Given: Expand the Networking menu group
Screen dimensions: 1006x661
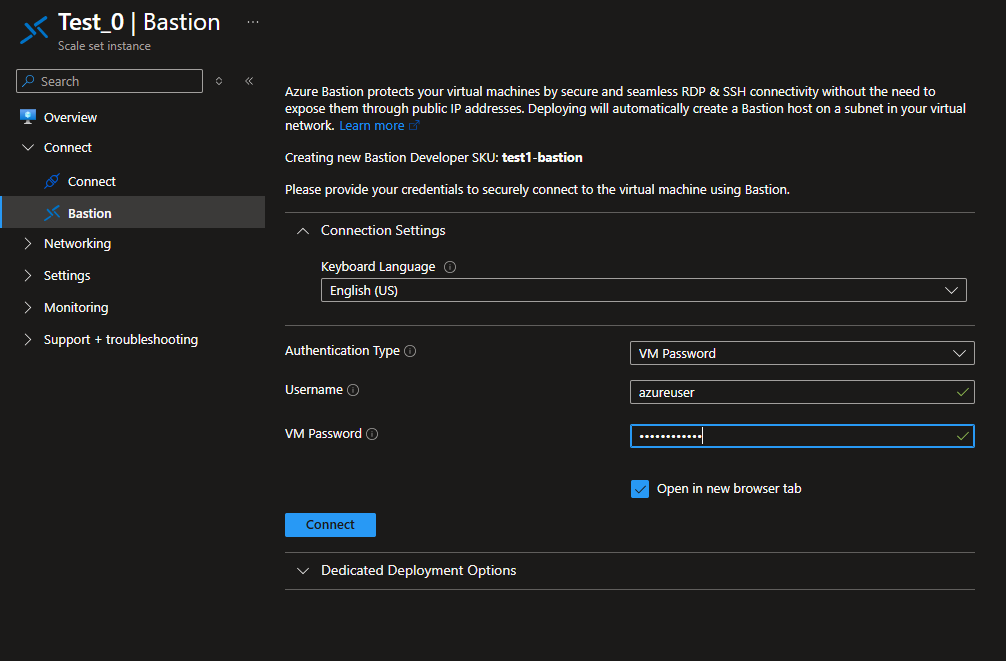Looking at the screenshot, I should (28, 243).
